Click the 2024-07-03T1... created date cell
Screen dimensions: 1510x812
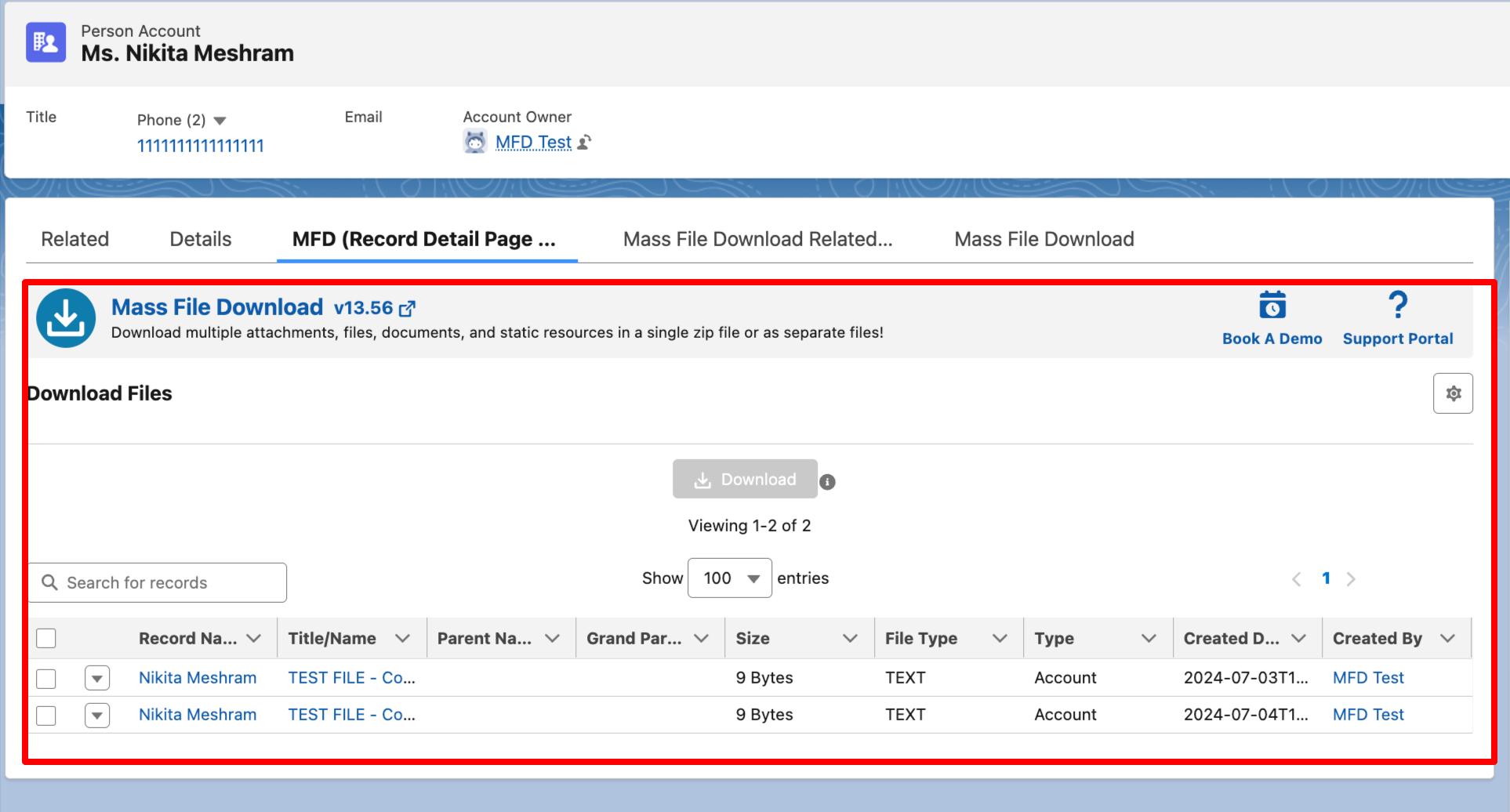tap(1246, 678)
